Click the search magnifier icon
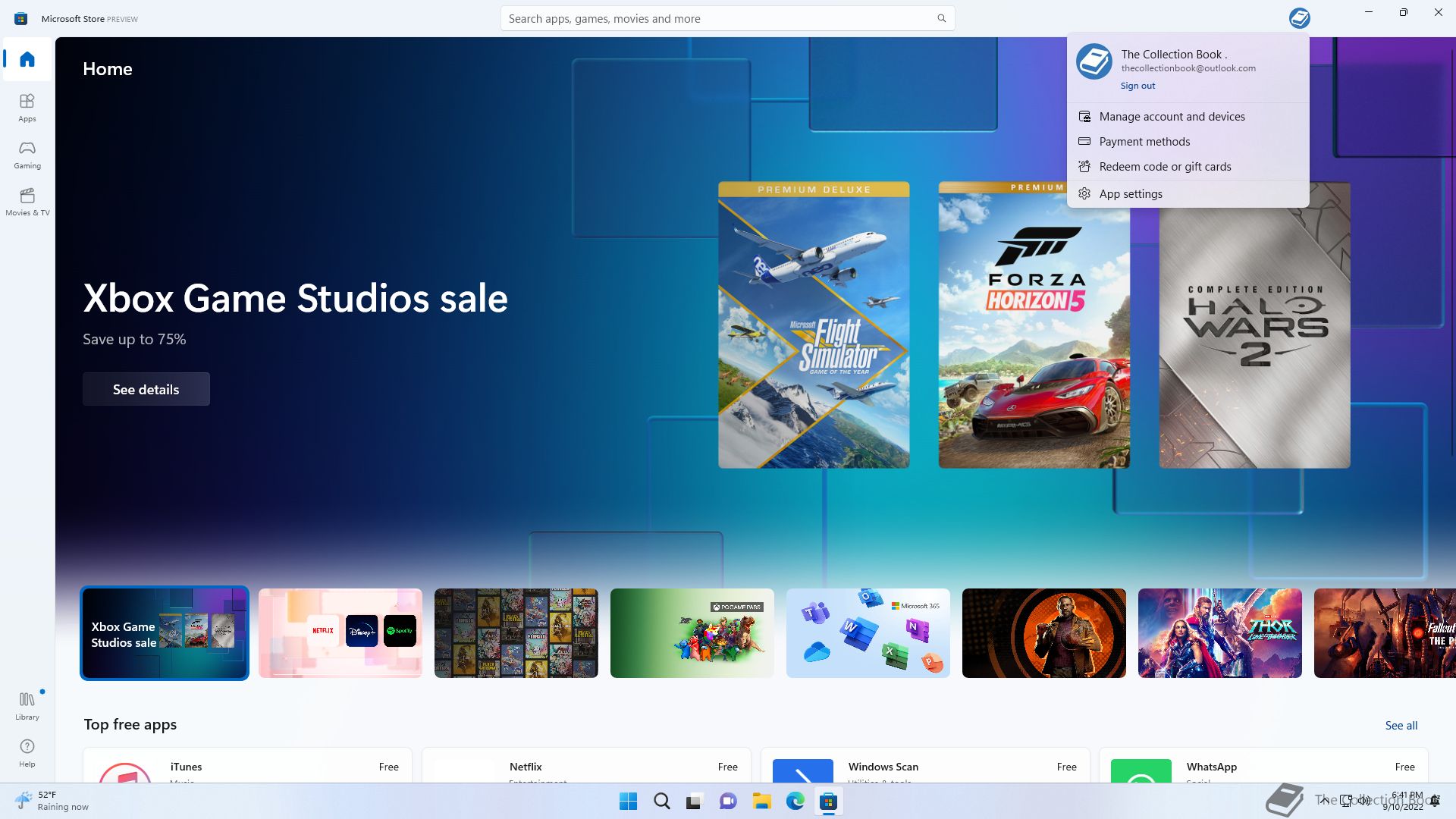1456x819 pixels. (941, 18)
